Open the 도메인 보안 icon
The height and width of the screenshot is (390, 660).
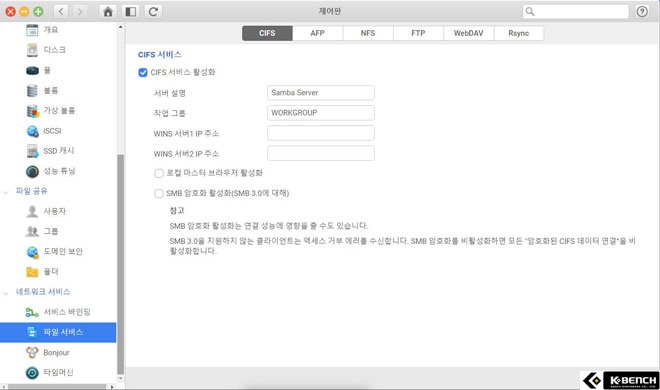click(x=32, y=252)
